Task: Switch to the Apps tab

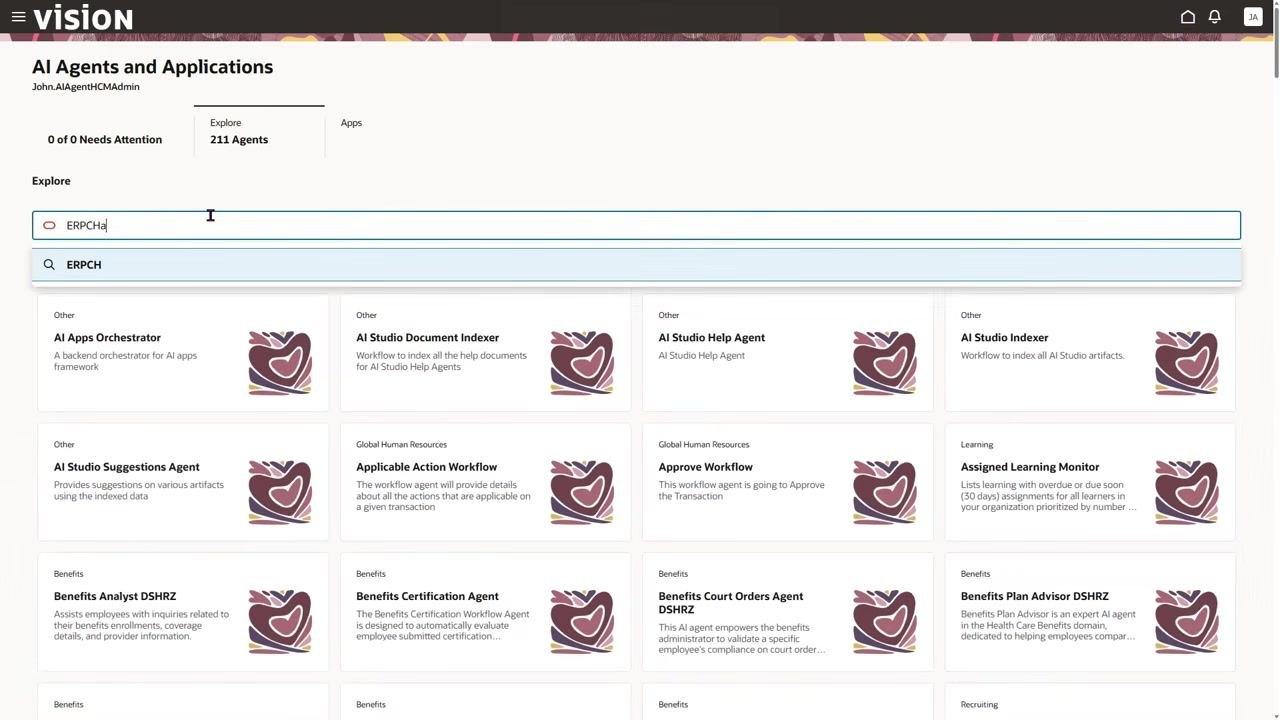Action: [351, 123]
